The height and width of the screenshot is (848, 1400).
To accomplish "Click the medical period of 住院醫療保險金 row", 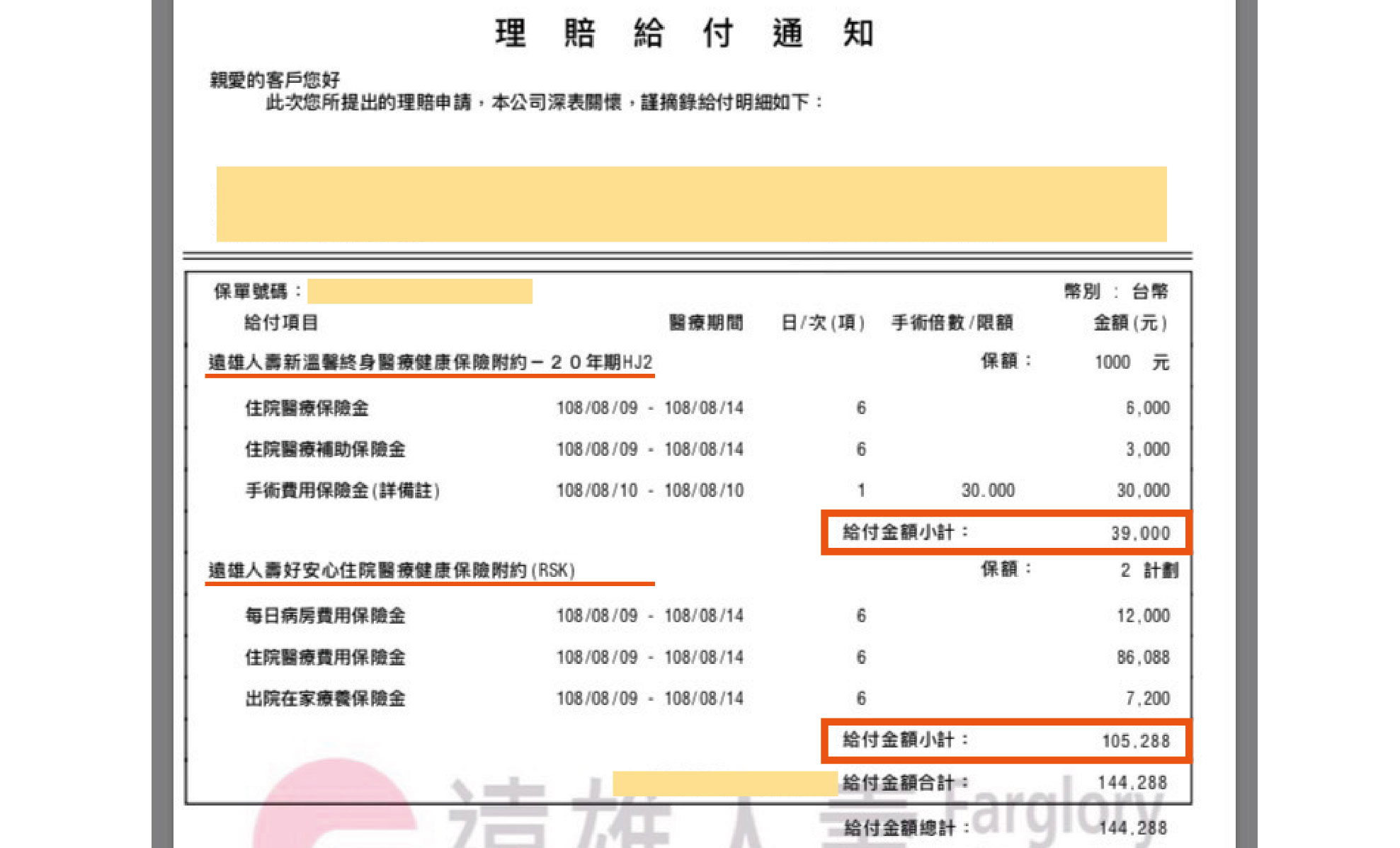I will [650, 408].
